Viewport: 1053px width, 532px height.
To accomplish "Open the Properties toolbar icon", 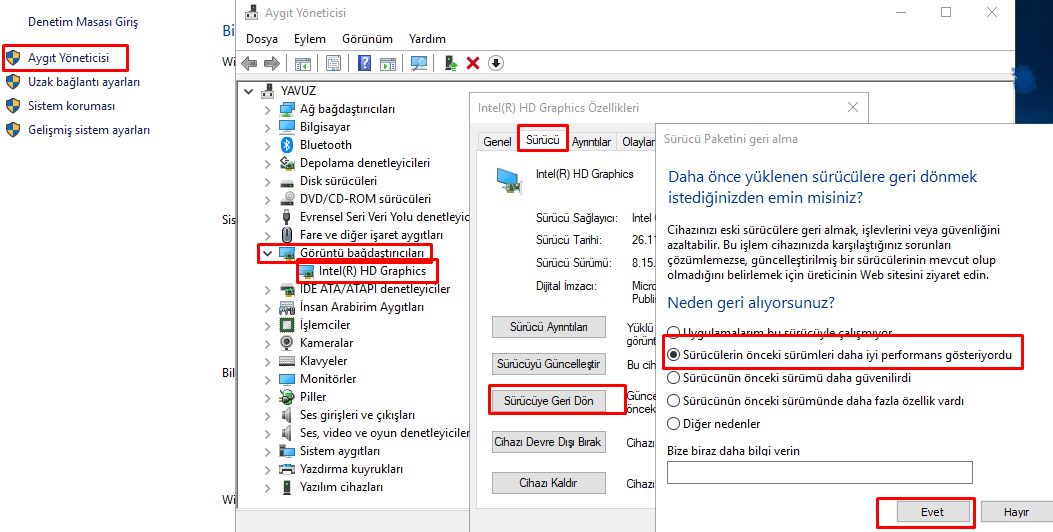I will click(333, 63).
